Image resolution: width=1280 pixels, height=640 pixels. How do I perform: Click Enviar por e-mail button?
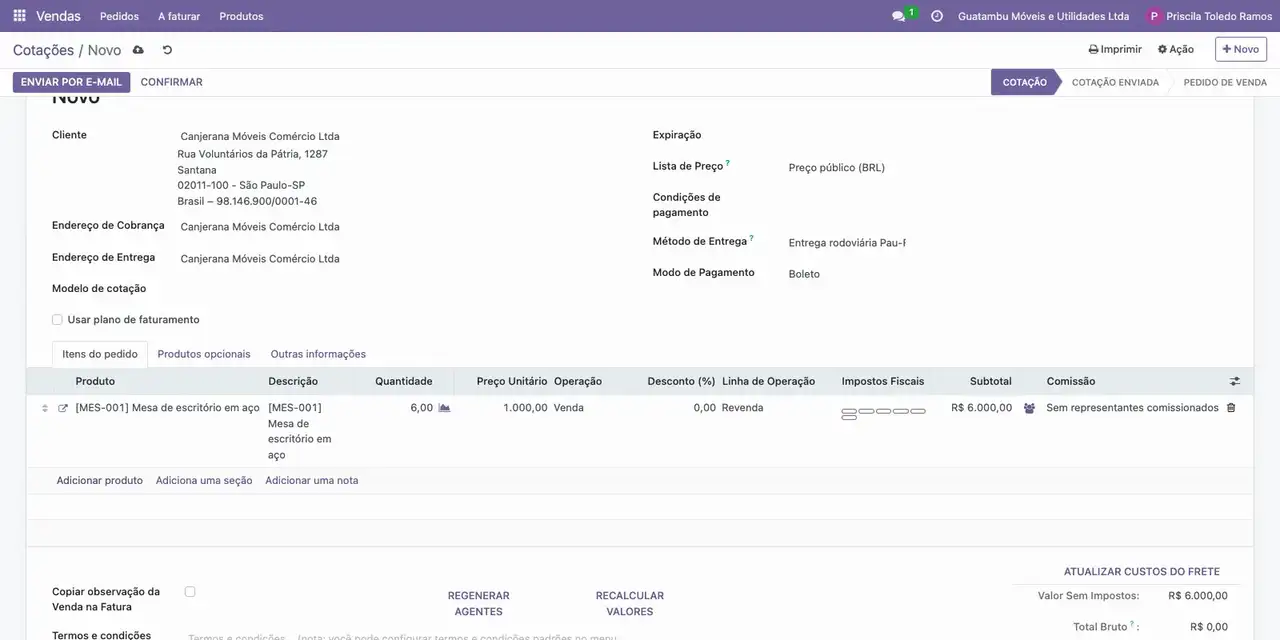point(71,82)
